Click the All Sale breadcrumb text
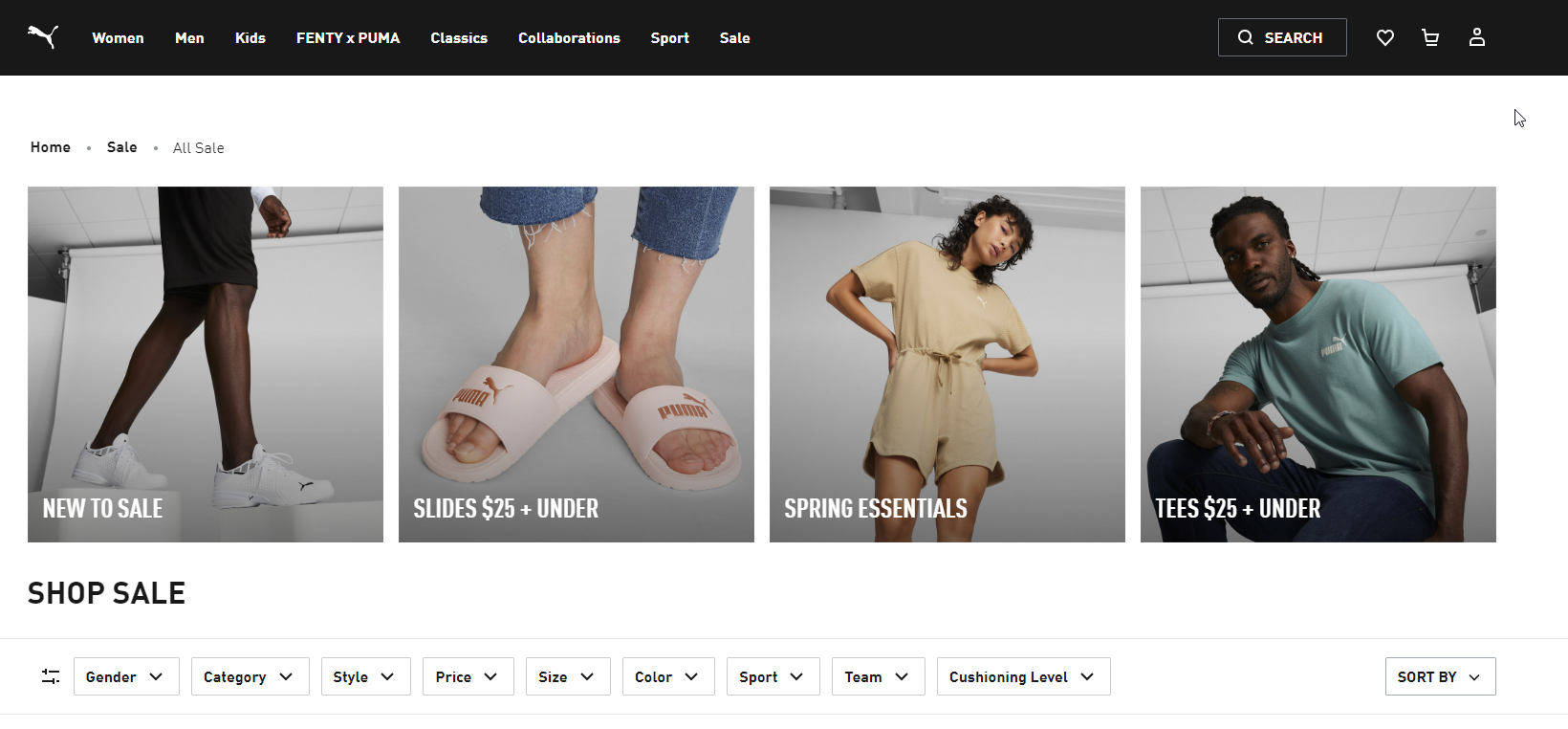This screenshot has height=729, width=1568. tap(199, 148)
